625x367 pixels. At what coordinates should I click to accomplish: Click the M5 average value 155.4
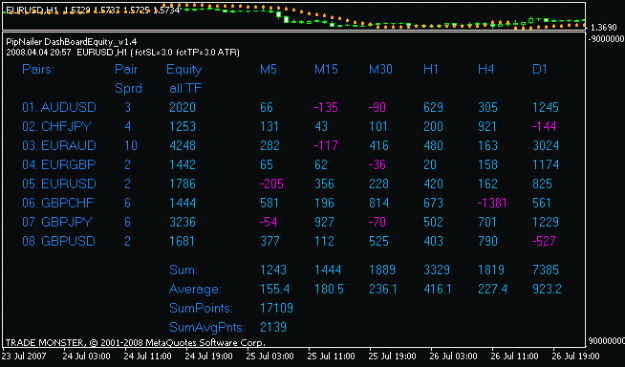pyautogui.click(x=275, y=289)
